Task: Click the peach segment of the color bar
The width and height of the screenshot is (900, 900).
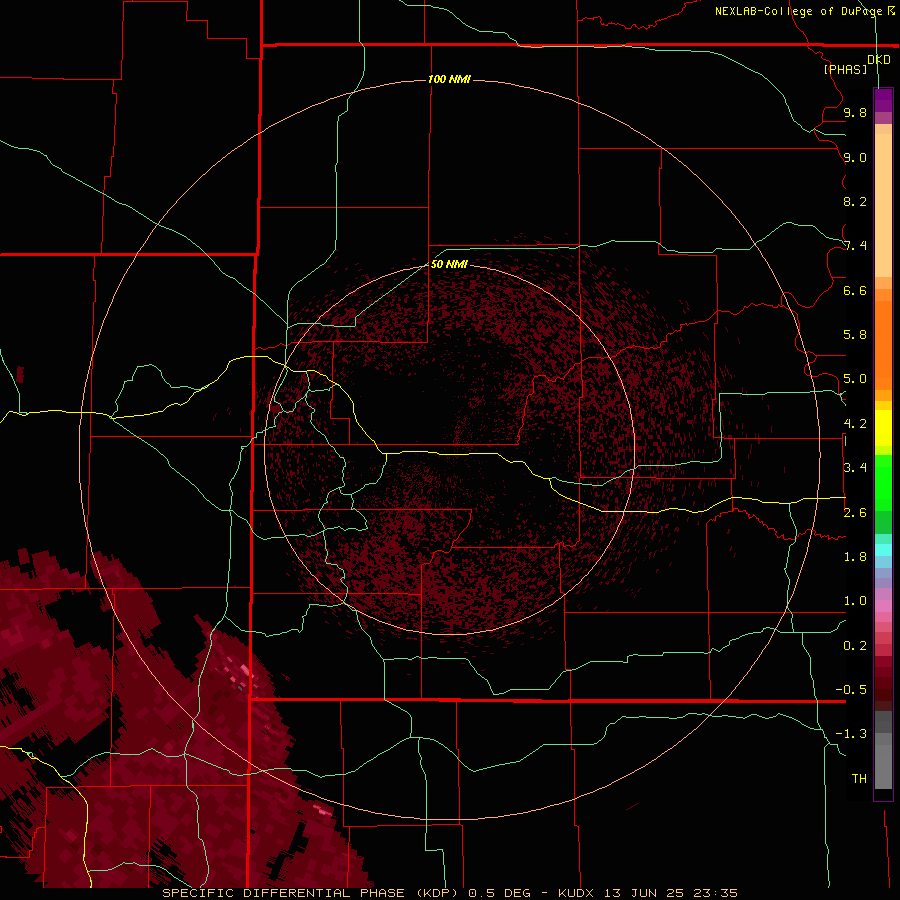Action: click(x=883, y=205)
